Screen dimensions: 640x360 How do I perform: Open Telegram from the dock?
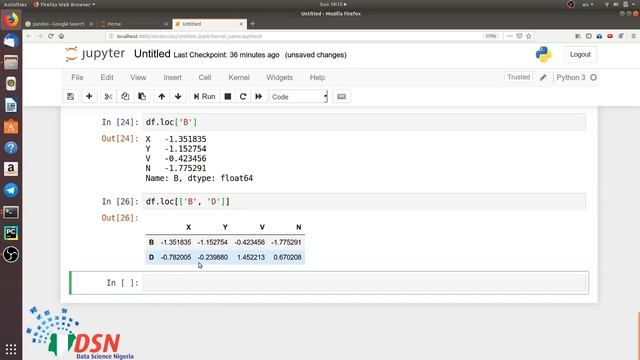tap(11, 190)
